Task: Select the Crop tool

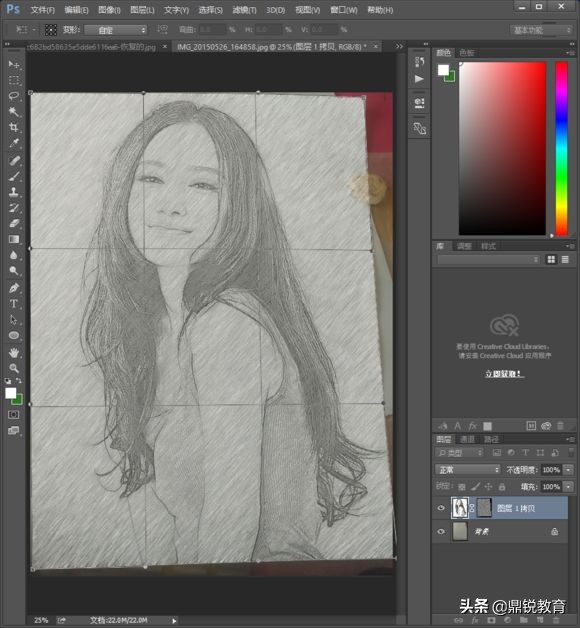Action: pos(14,127)
